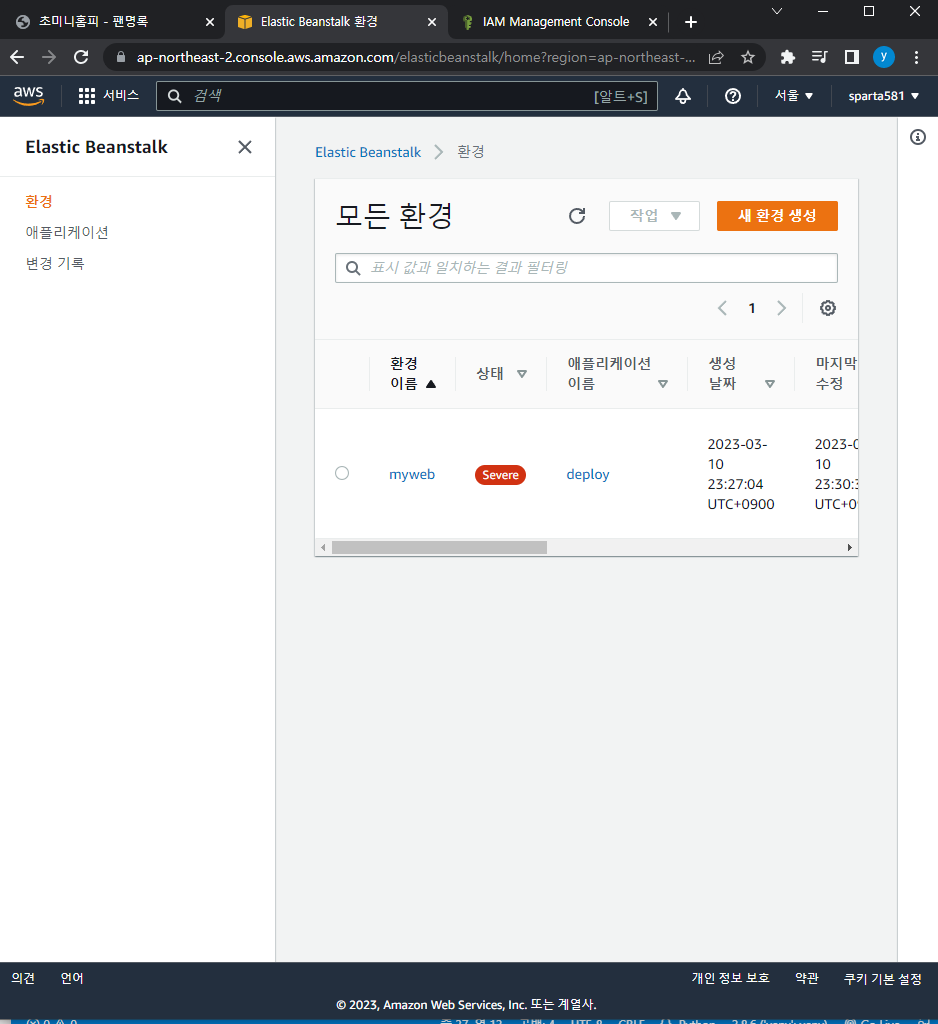Close the IAM Management Console tab

click(653, 22)
